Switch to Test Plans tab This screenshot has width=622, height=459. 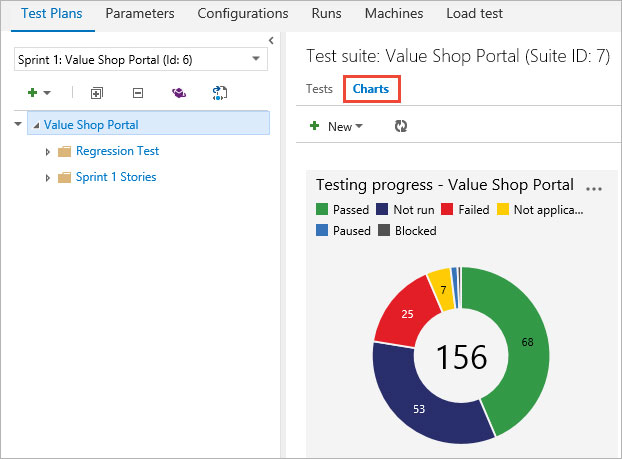click(x=52, y=13)
